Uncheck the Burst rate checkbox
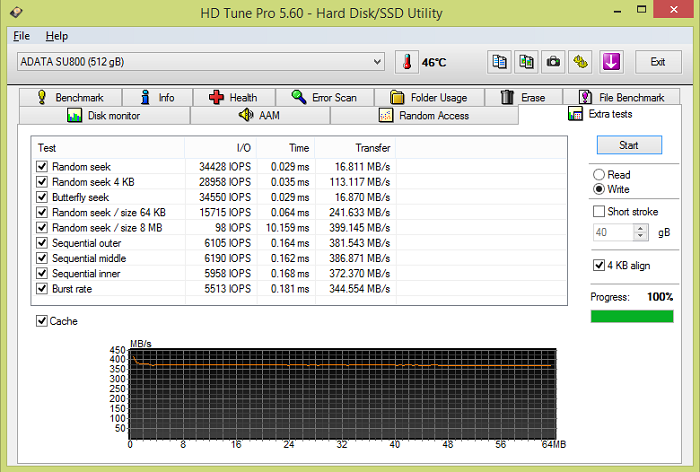This screenshot has height=472, width=700. click(42, 288)
